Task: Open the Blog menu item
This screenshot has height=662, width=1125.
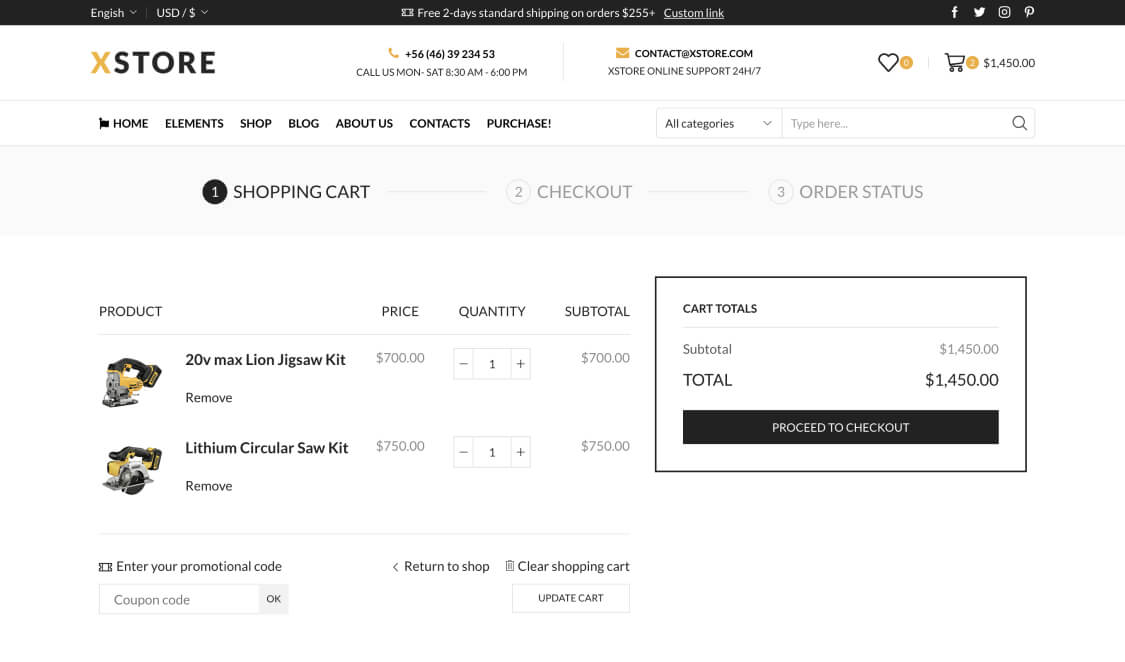Action: click(303, 123)
